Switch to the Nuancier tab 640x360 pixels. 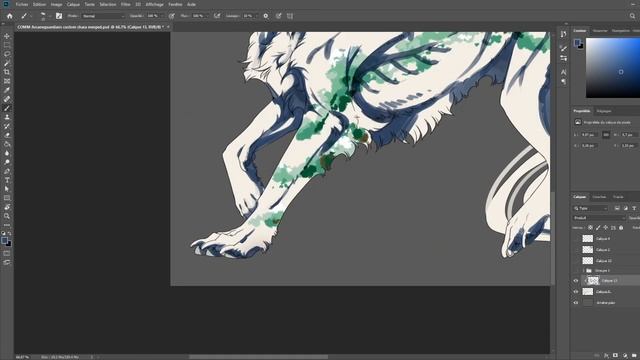pos(600,31)
